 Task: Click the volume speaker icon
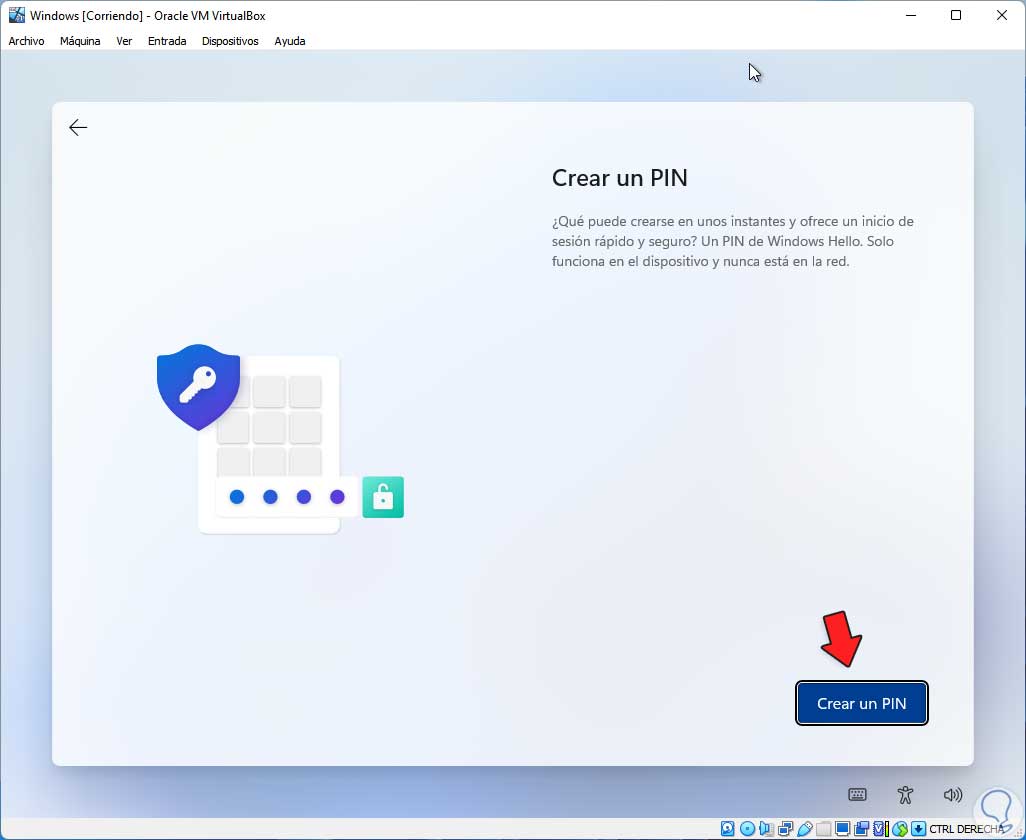[953, 795]
